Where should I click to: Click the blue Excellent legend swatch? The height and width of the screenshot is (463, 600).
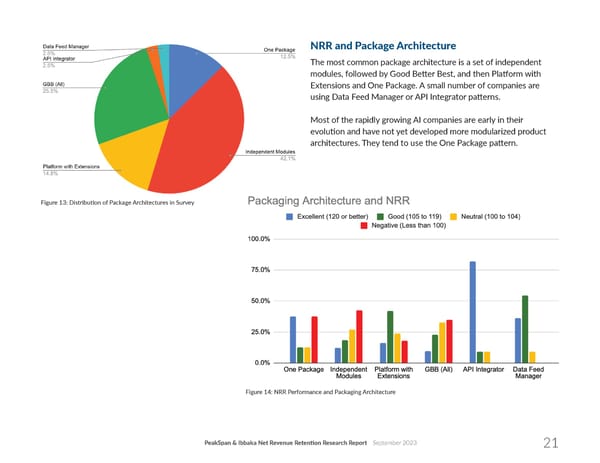(290, 217)
